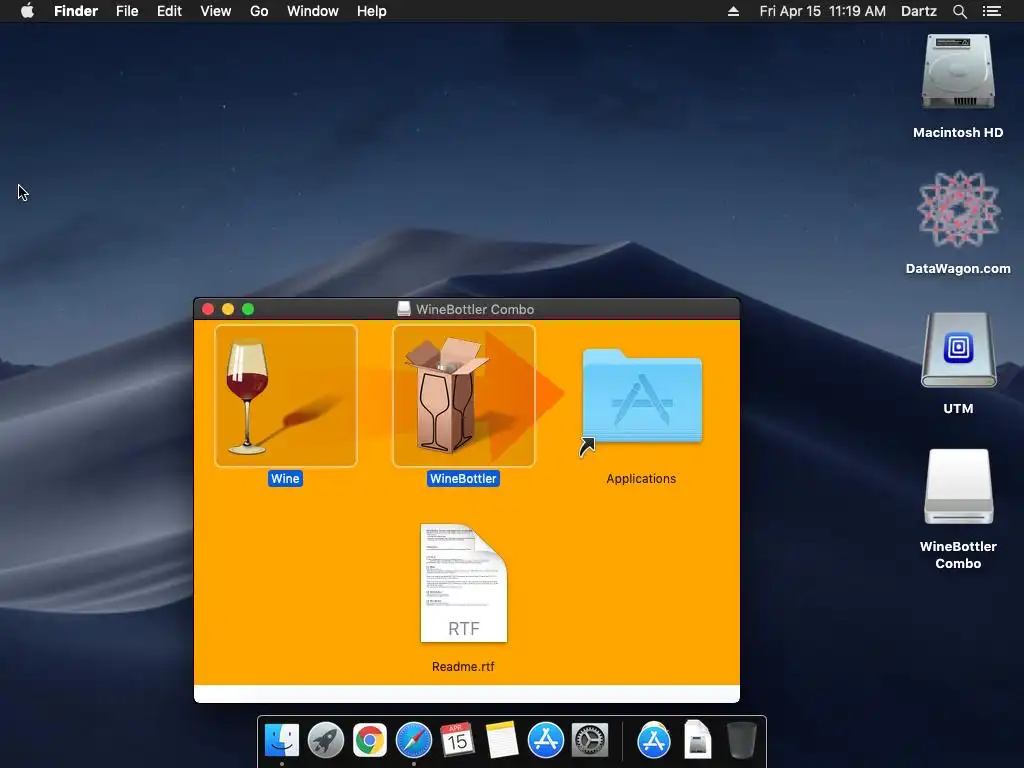Screen dimensions: 1024x768
Task: Select the Wine app icon
Action: (285, 396)
